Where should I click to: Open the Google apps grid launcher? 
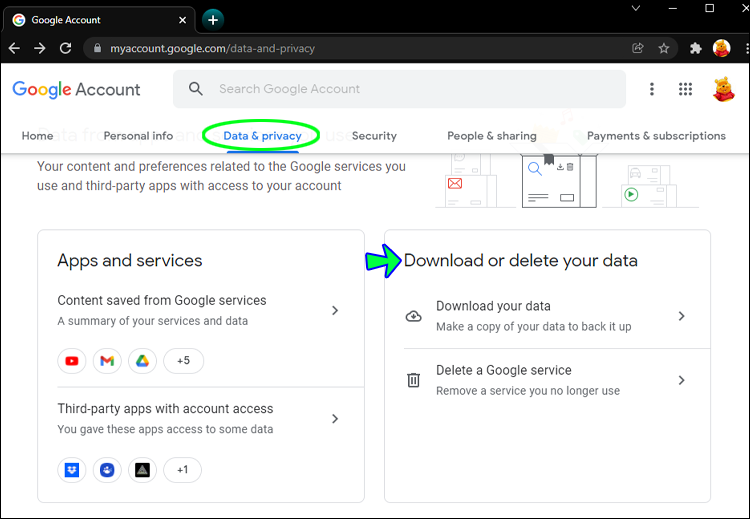coord(685,89)
